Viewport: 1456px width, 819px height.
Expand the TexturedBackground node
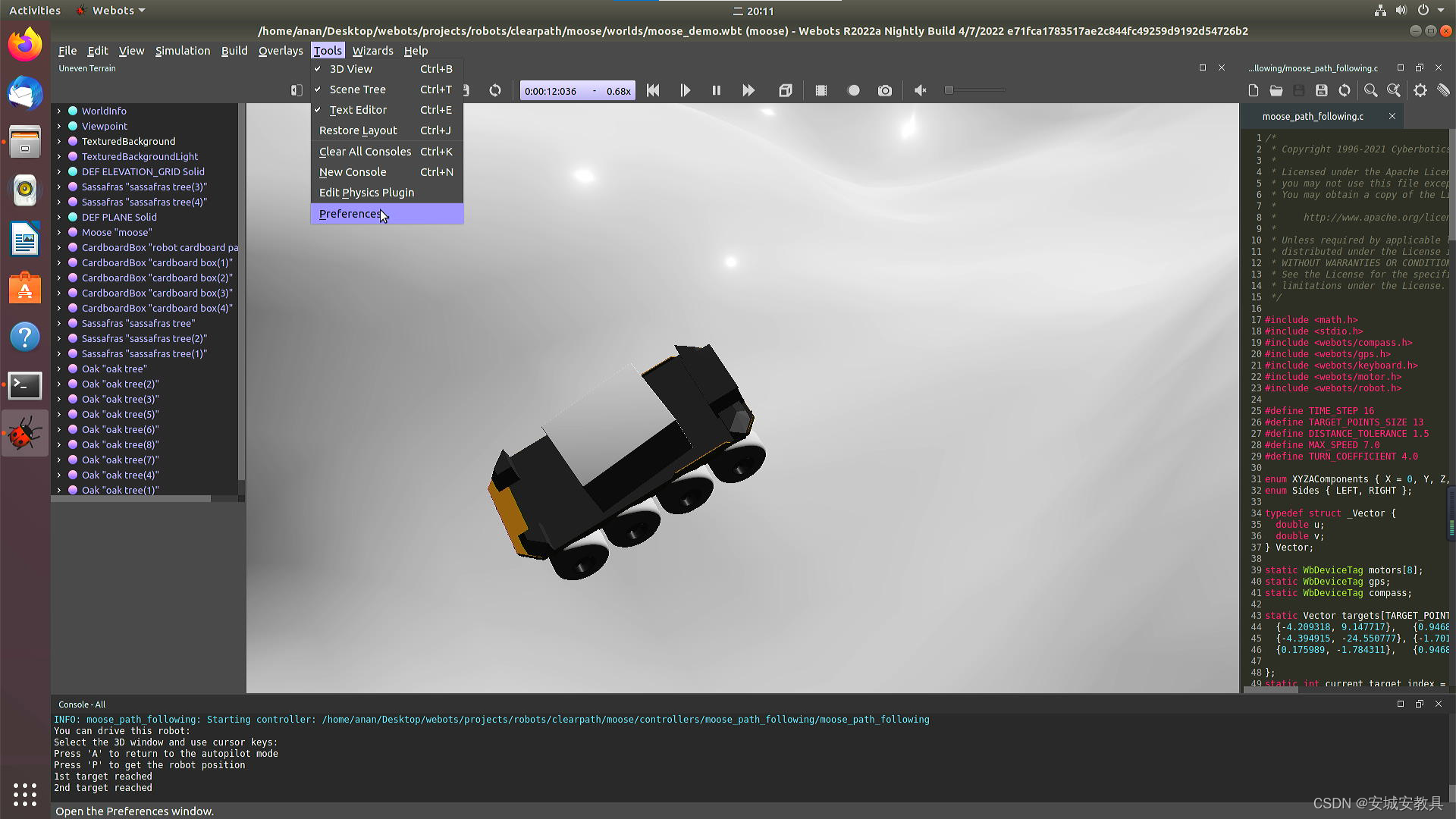(59, 141)
